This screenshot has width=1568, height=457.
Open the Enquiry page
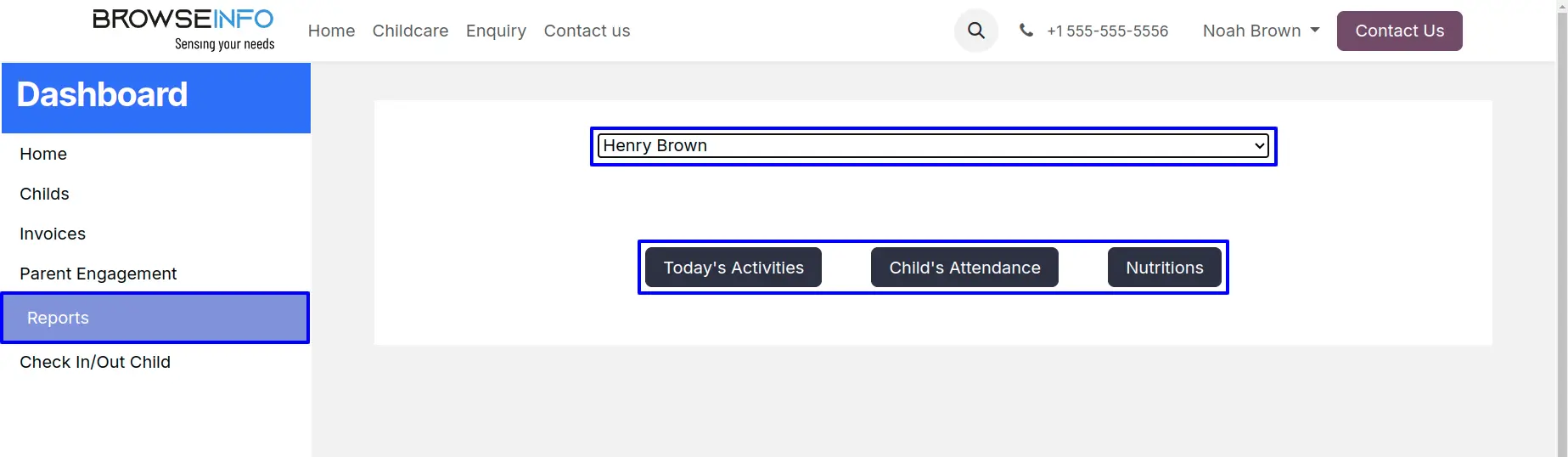[x=496, y=31]
